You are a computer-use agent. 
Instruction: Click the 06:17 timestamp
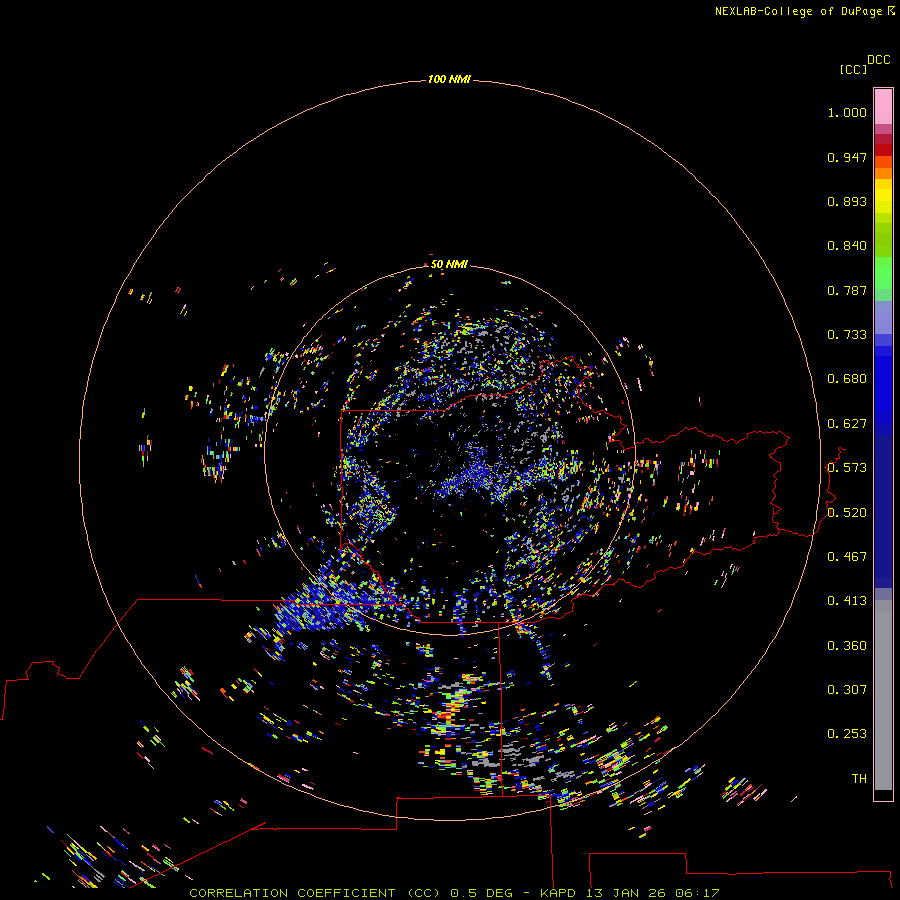[697, 893]
